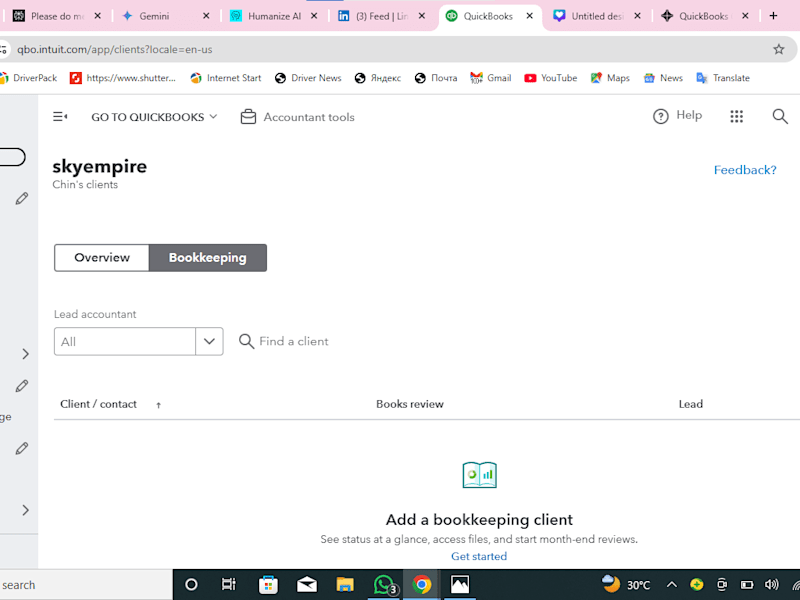800x600 pixels.
Task: Open the site info icon in address bar
Action: (x=4, y=49)
